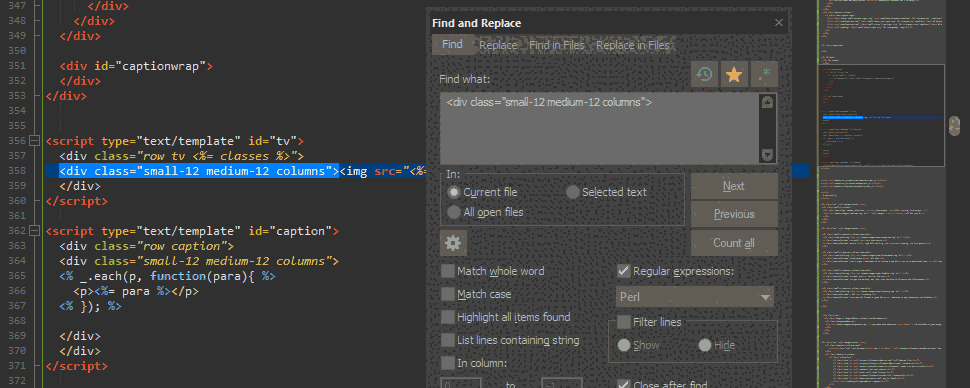
Task: Uncheck Close after find
Action: 624,384
